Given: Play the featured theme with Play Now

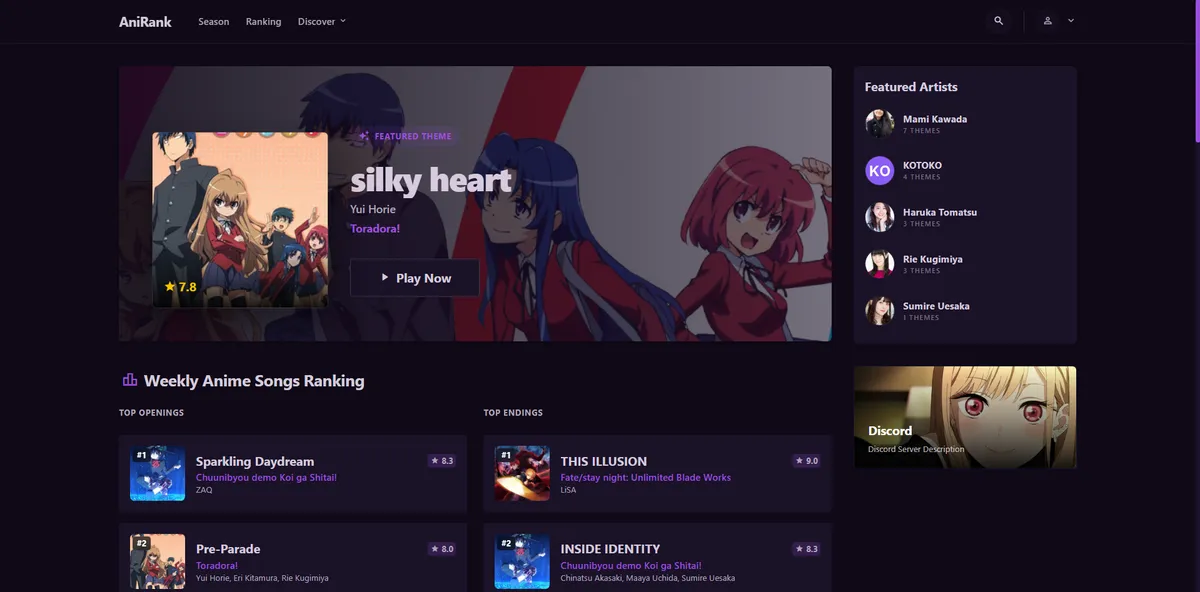Looking at the screenshot, I should (x=415, y=278).
